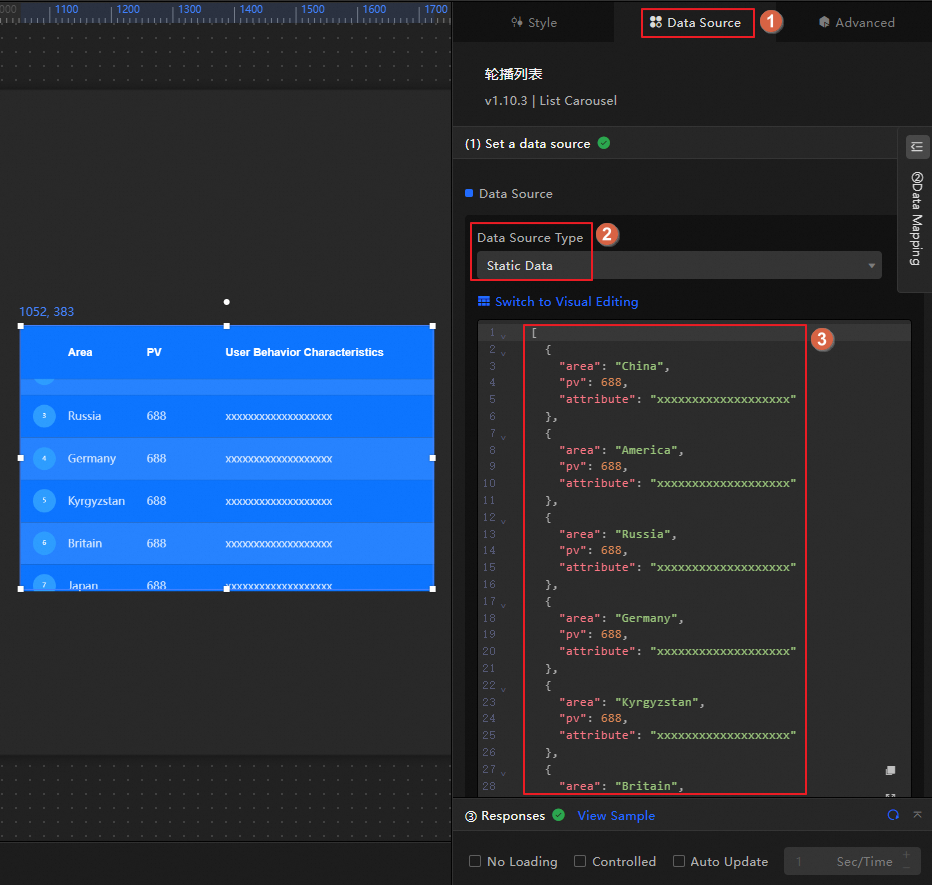Click the row number 4 badge beside Germany
The width and height of the screenshot is (932, 885).
coord(44,458)
